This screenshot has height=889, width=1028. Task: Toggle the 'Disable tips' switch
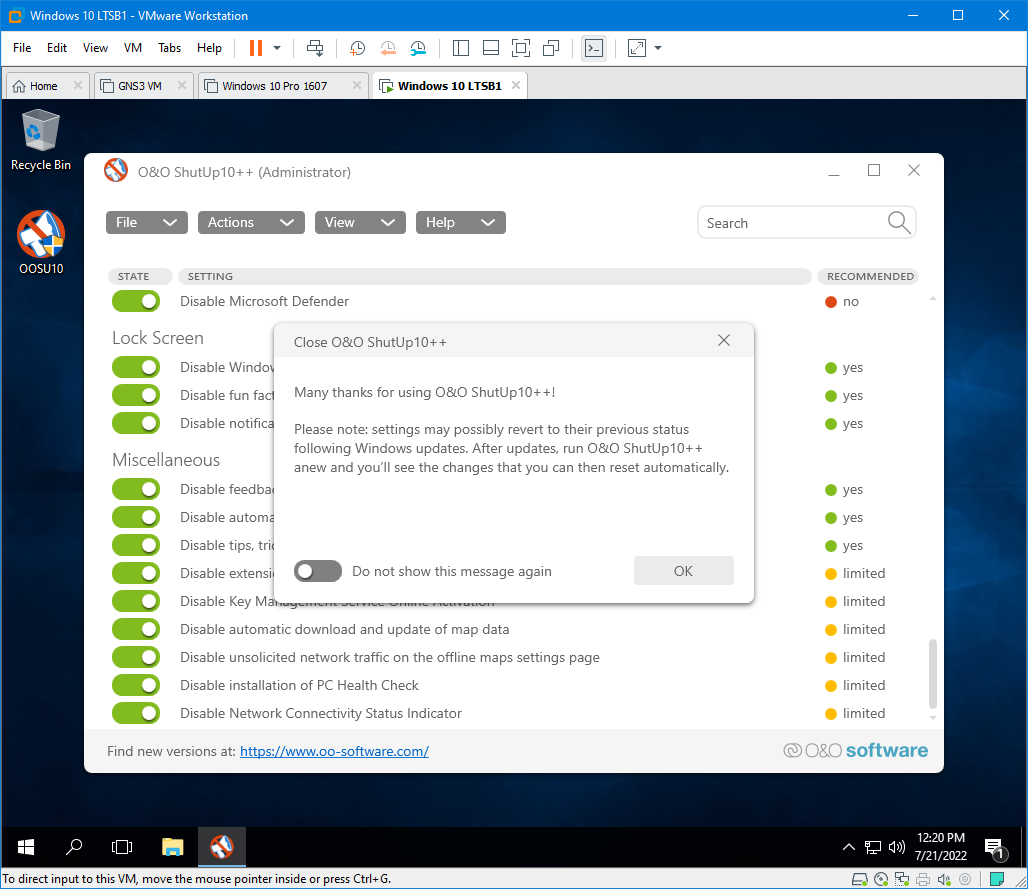coord(136,545)
